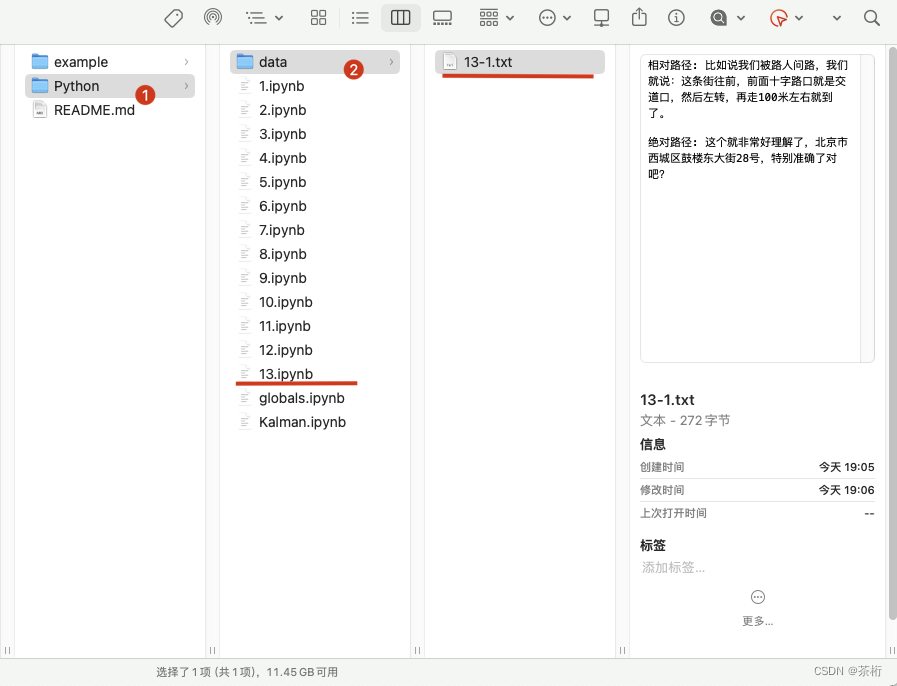
Task: Switch to list view
Action: 360,18
